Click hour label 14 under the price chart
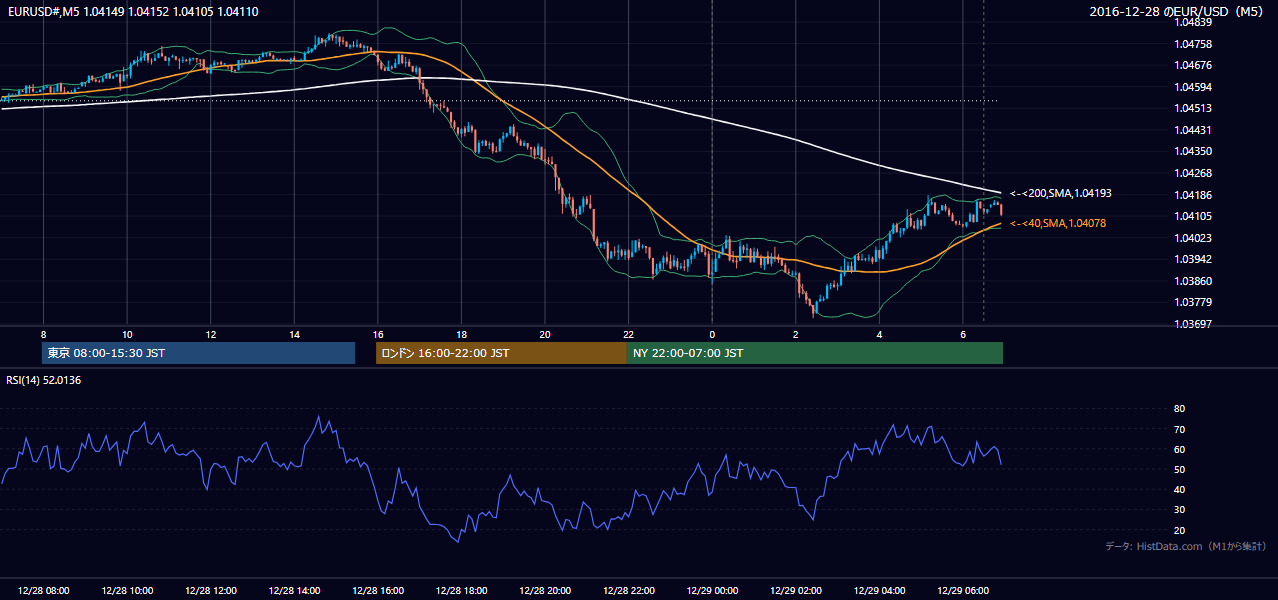The height and width of the screenshot is (600, 1278). [294, 334]
